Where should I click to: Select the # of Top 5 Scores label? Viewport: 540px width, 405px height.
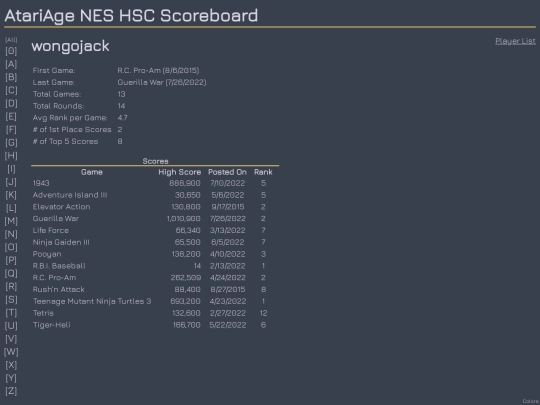65,142
